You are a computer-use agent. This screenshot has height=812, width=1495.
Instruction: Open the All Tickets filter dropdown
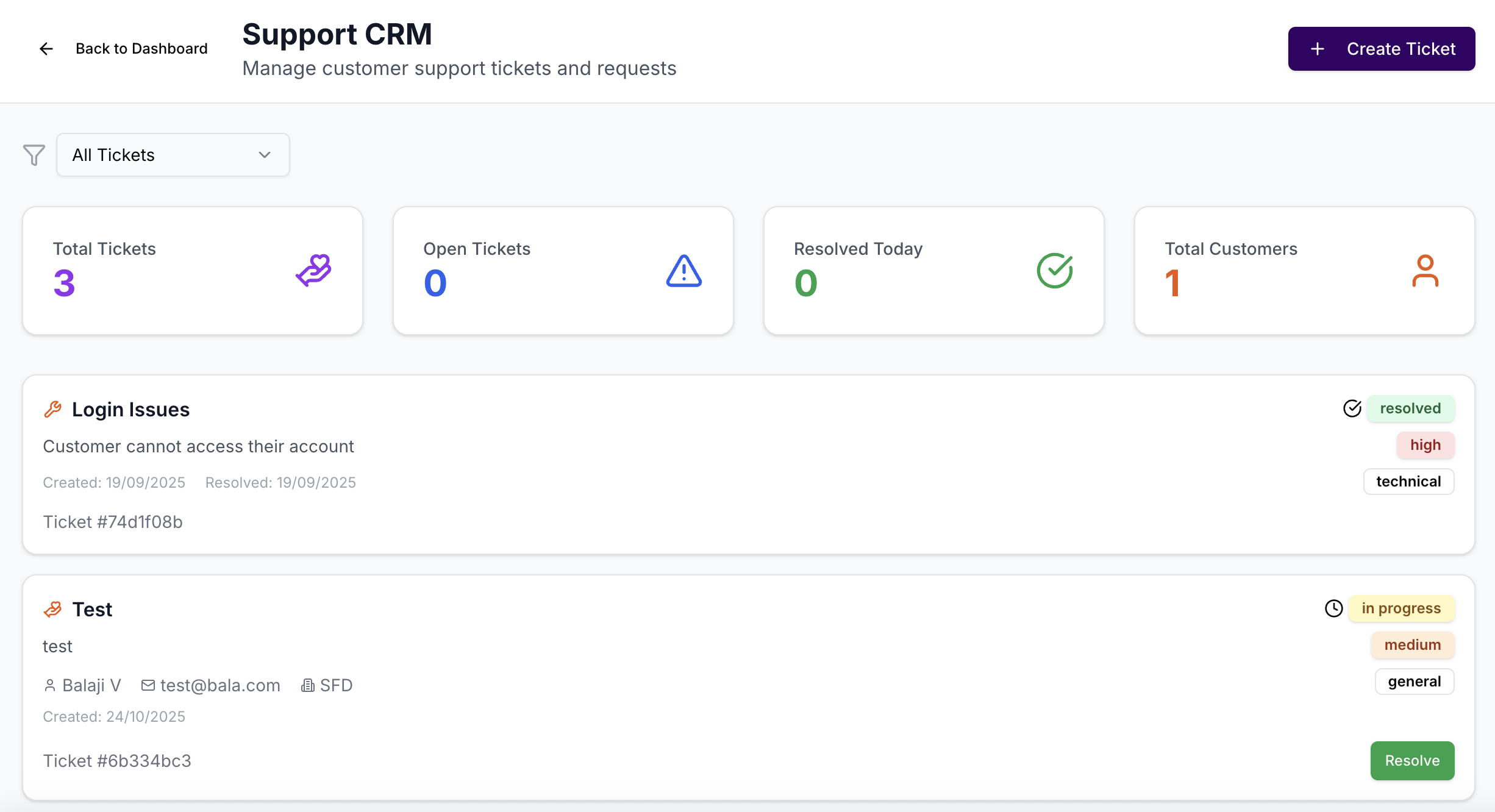tap(173, 155)
